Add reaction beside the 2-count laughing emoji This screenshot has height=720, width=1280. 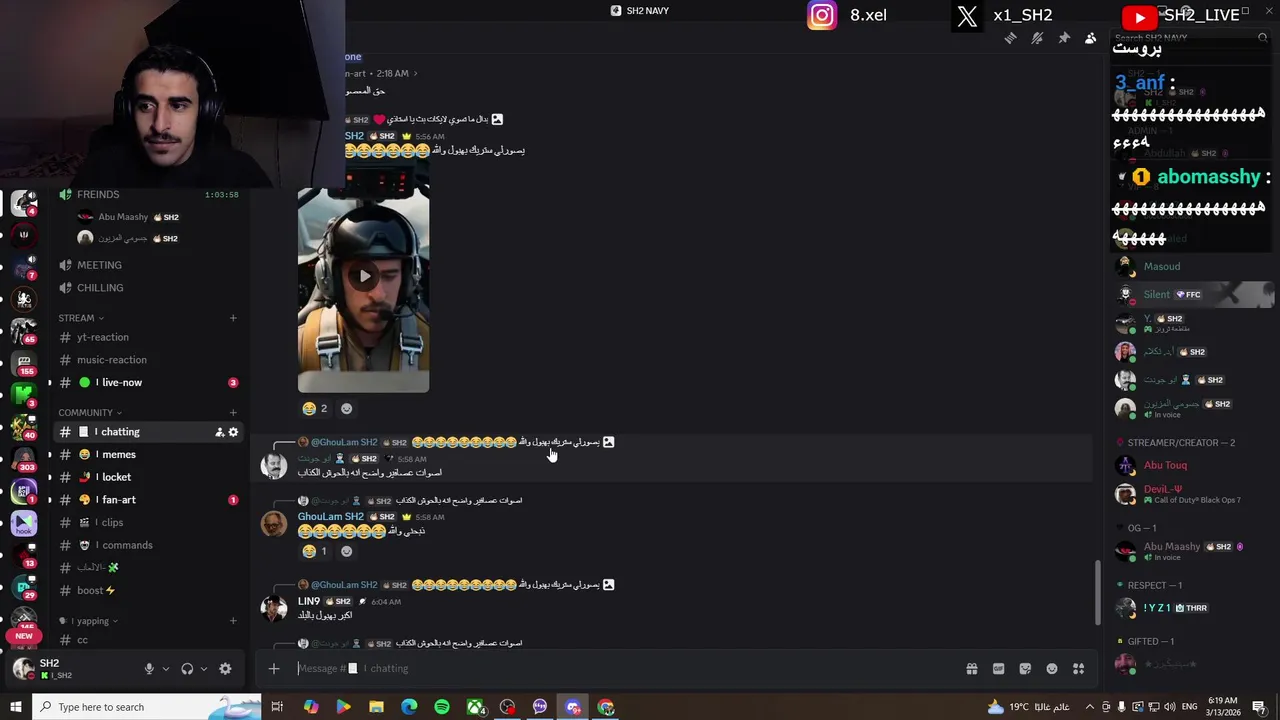346,408
